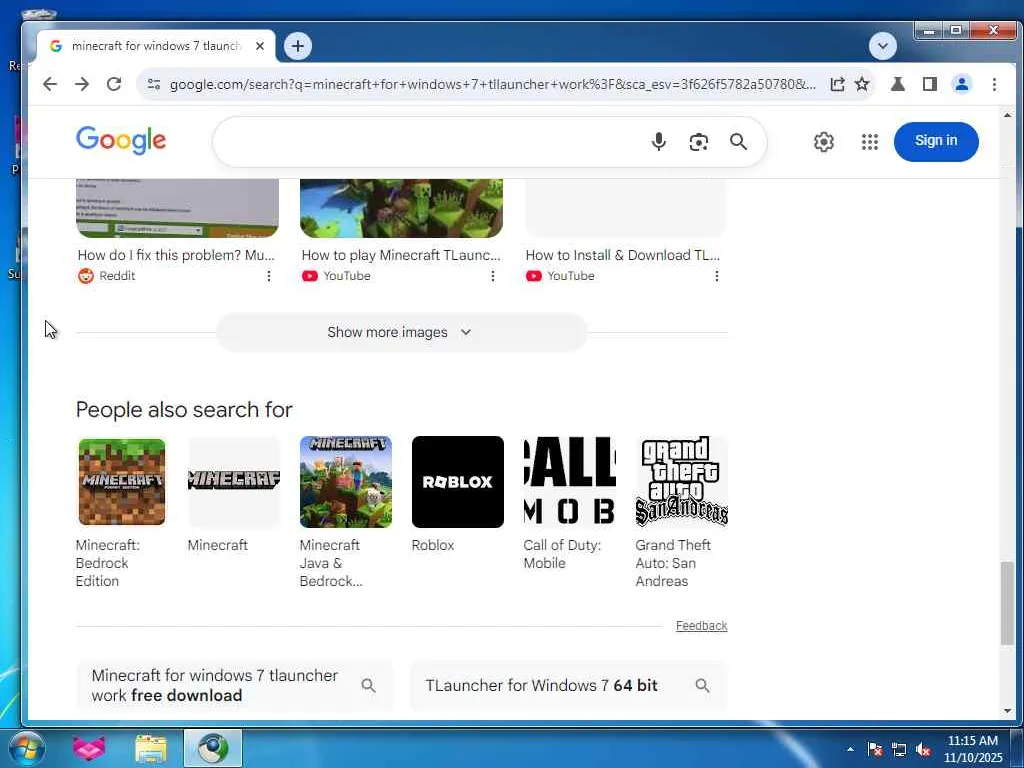Open options for 'How to play' video
Viewport: 1024px width, 768px height.
[492, 276]
